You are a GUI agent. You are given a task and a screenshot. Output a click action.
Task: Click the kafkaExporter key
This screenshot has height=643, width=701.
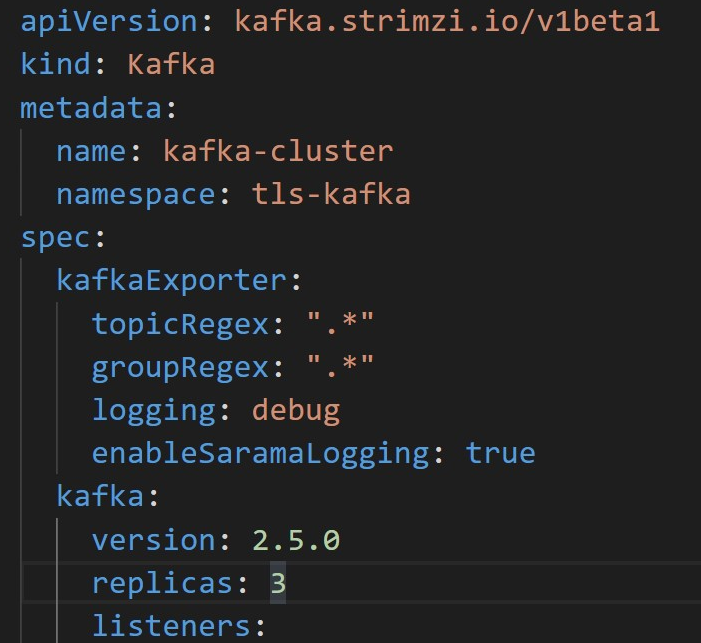pos(171,281)
